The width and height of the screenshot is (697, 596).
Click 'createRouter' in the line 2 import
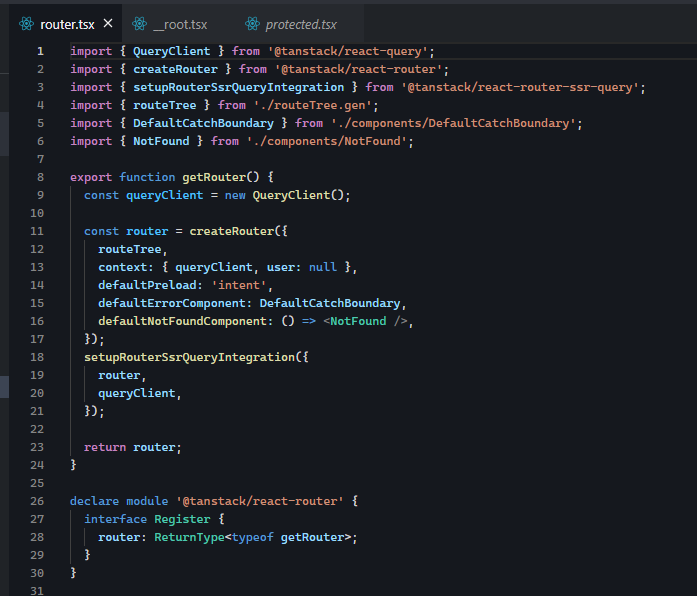click(x=175, y=69)
